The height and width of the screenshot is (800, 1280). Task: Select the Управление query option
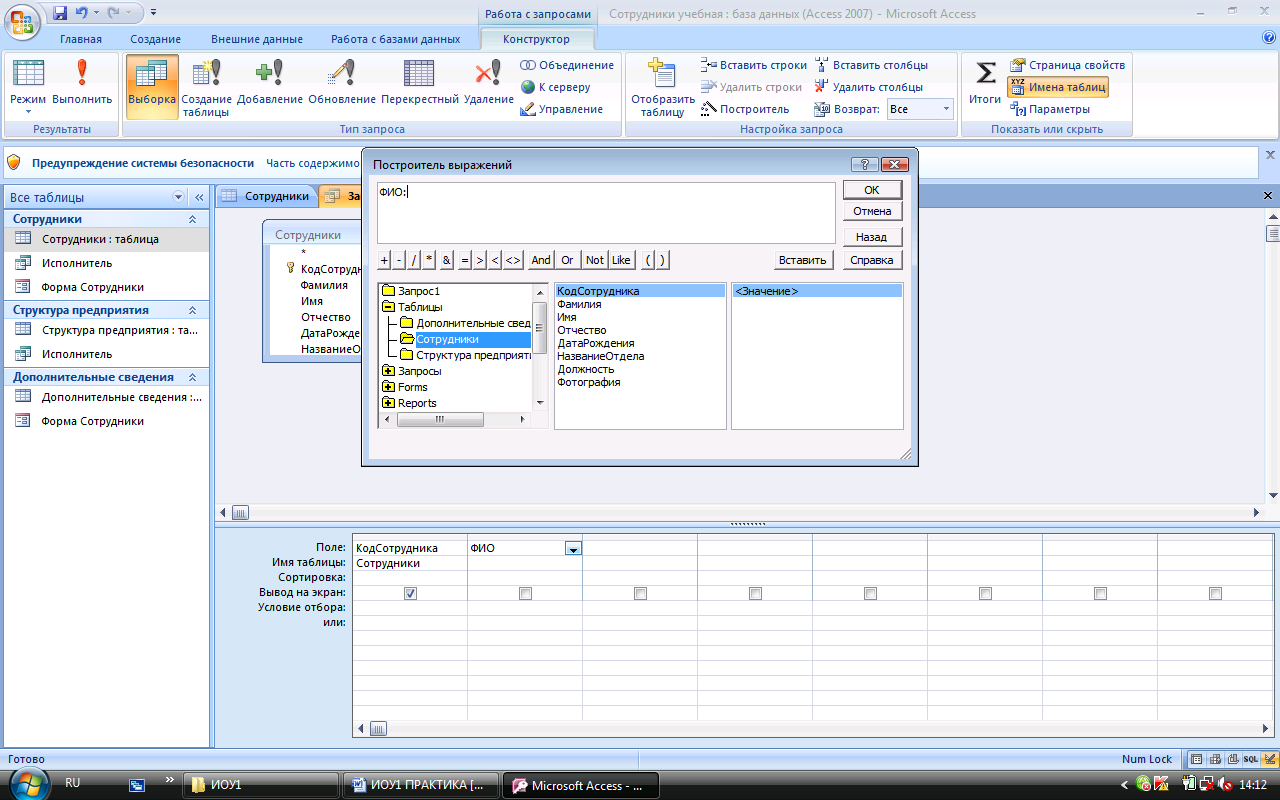pyautogui.click(x=562, y=109)
